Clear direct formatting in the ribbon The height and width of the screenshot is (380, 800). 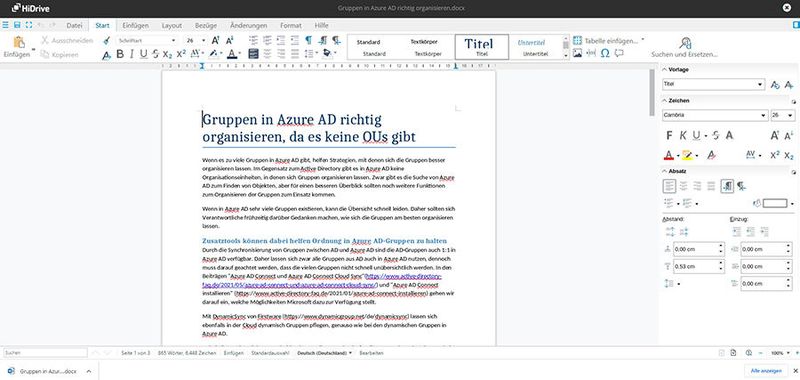click(106, 55)
